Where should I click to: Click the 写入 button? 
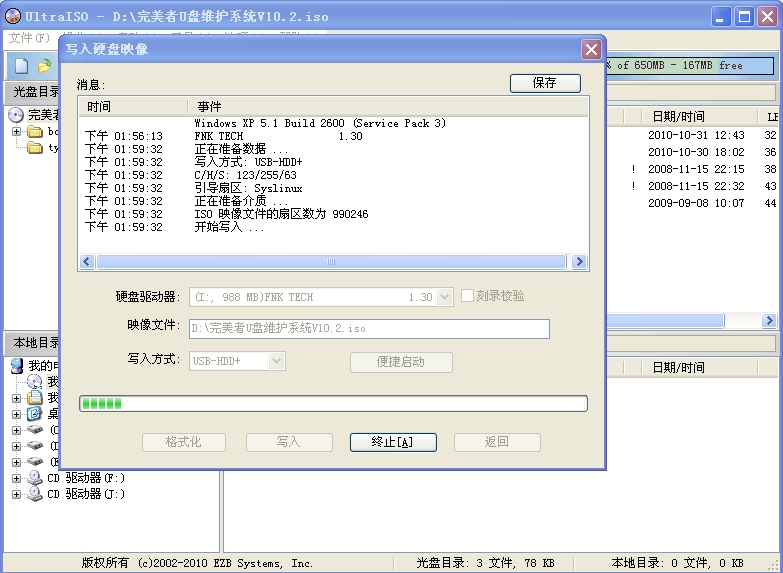289,442
